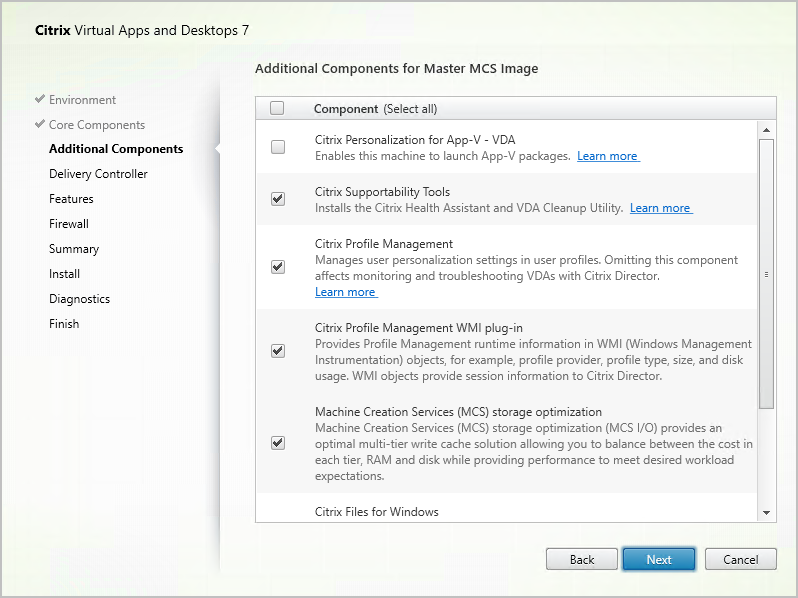Open Learn more link for App-V

[x=607, y=156]
